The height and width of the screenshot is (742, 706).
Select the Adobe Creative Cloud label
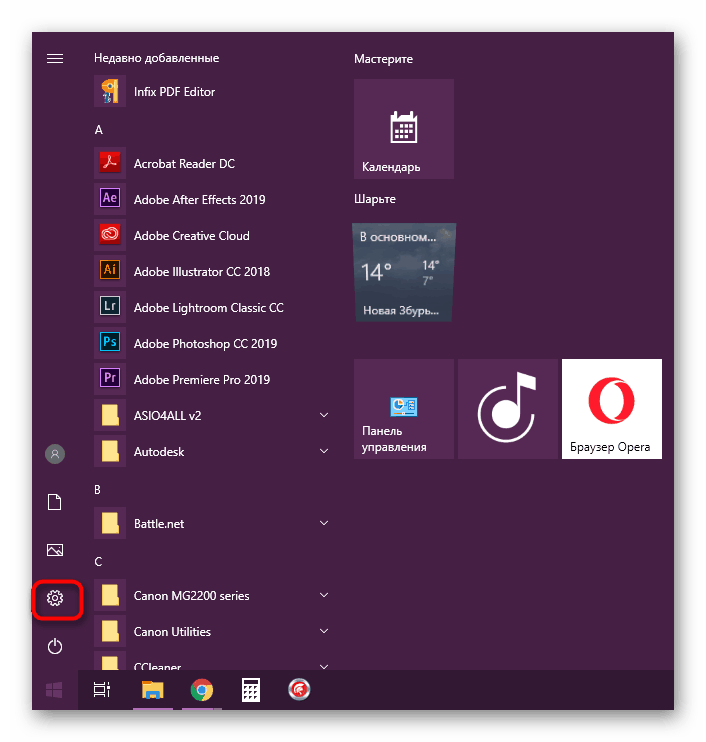pyautogui.click(x=192, y=236)
